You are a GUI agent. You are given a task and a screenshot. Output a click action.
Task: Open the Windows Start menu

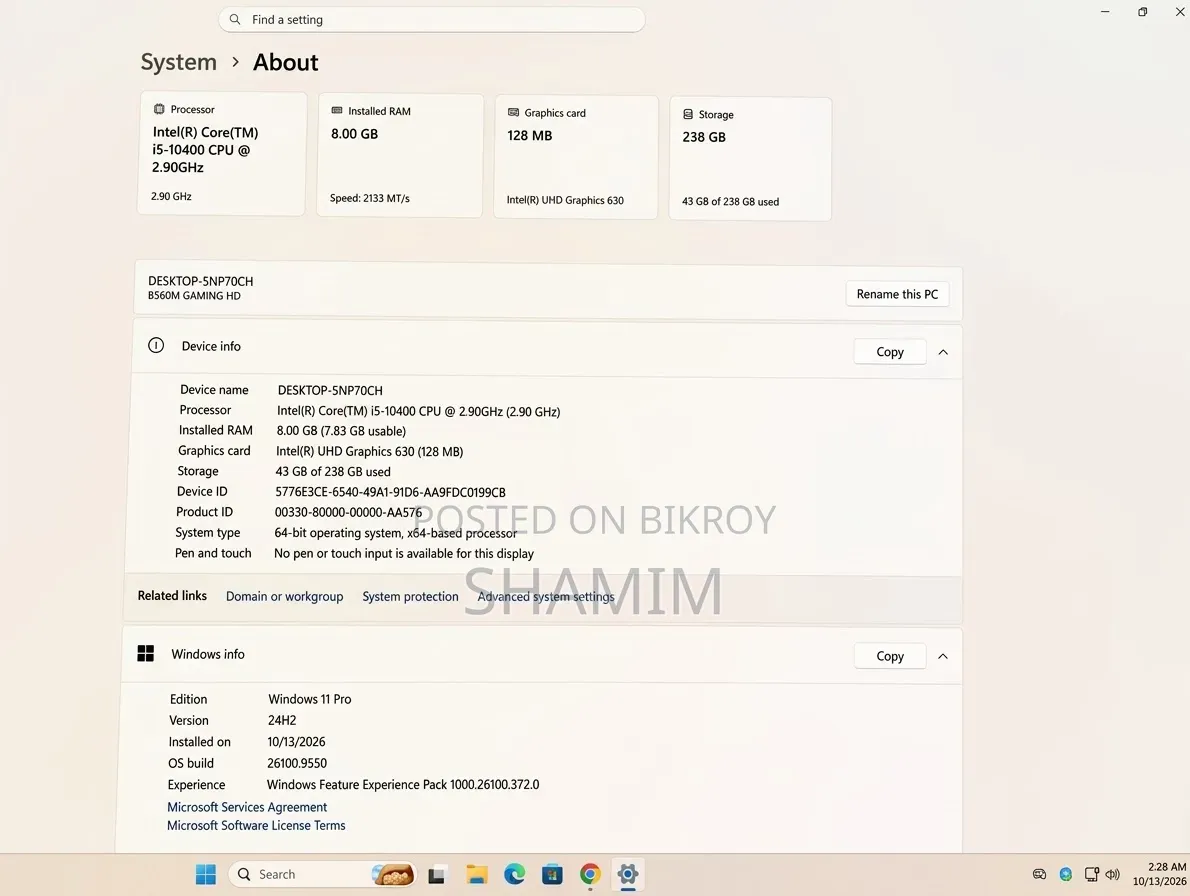(x=206, y=874)
